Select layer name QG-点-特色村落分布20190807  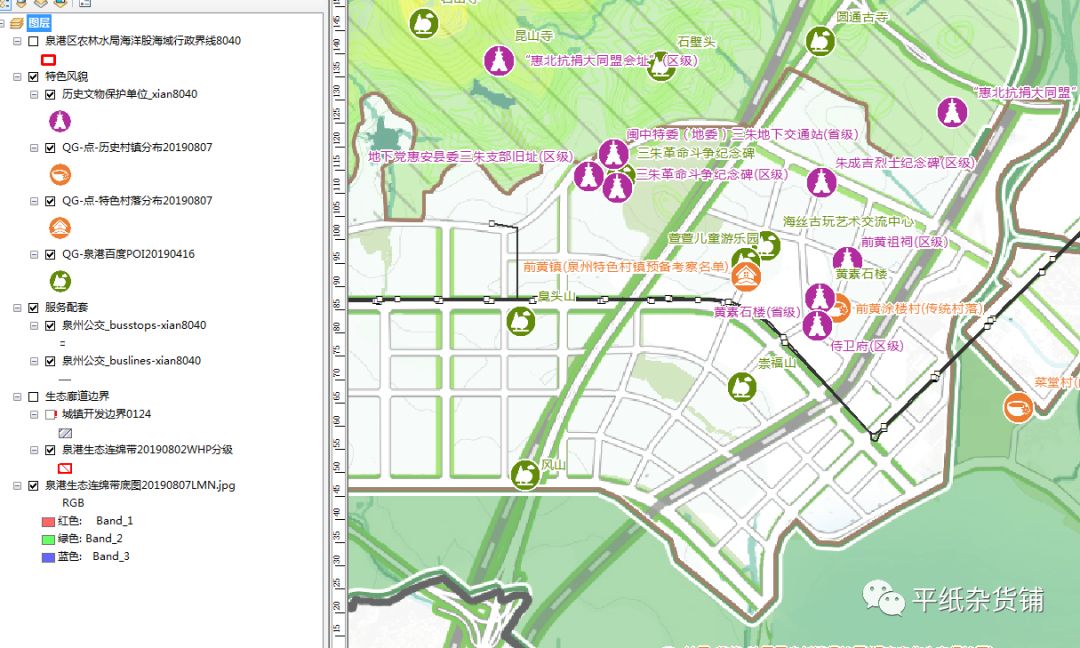(x=137, y=200)
